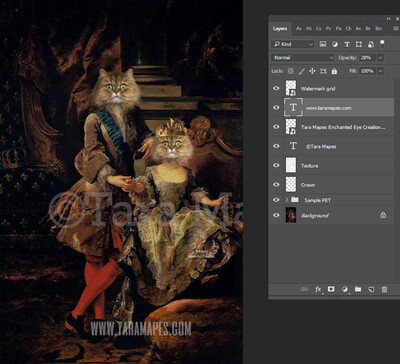The height and width of the screenshot is (364, 400).
Task: Filter layers by type layers icon
Action: 347,44
